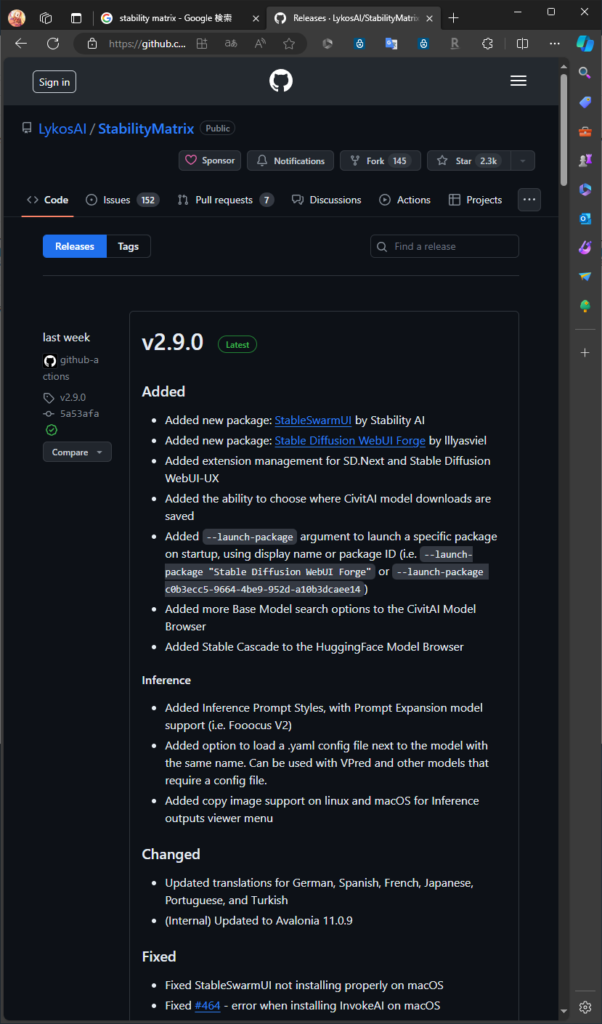
Task: Open the sidebar Shopping tag icon
Action: [585, 102]
